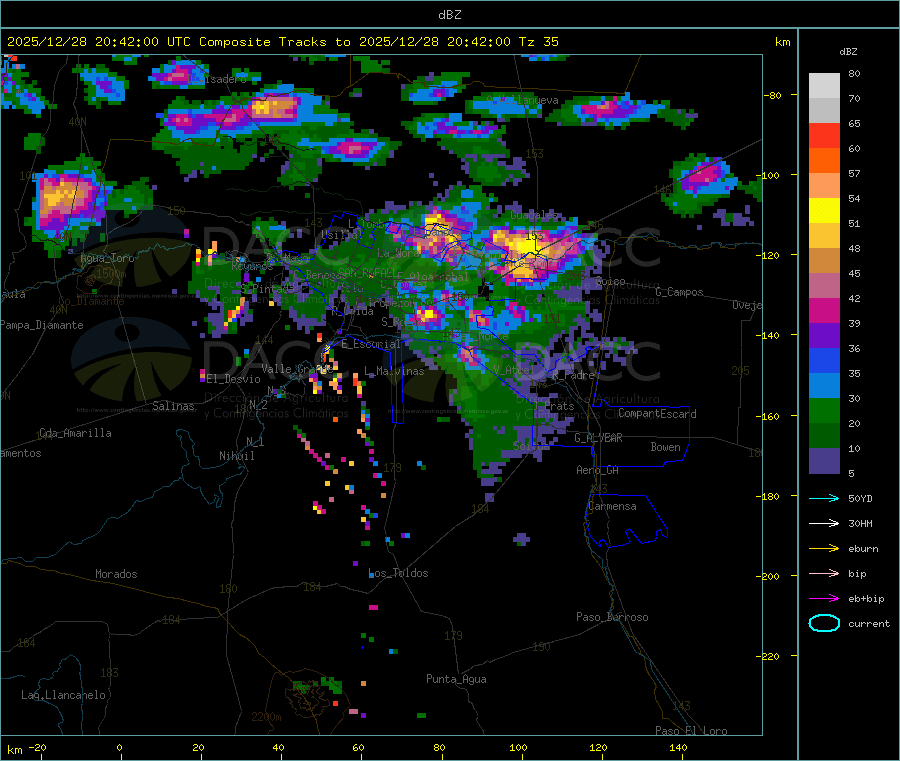Click the 'G_Campos' map label

pos(680,292)
